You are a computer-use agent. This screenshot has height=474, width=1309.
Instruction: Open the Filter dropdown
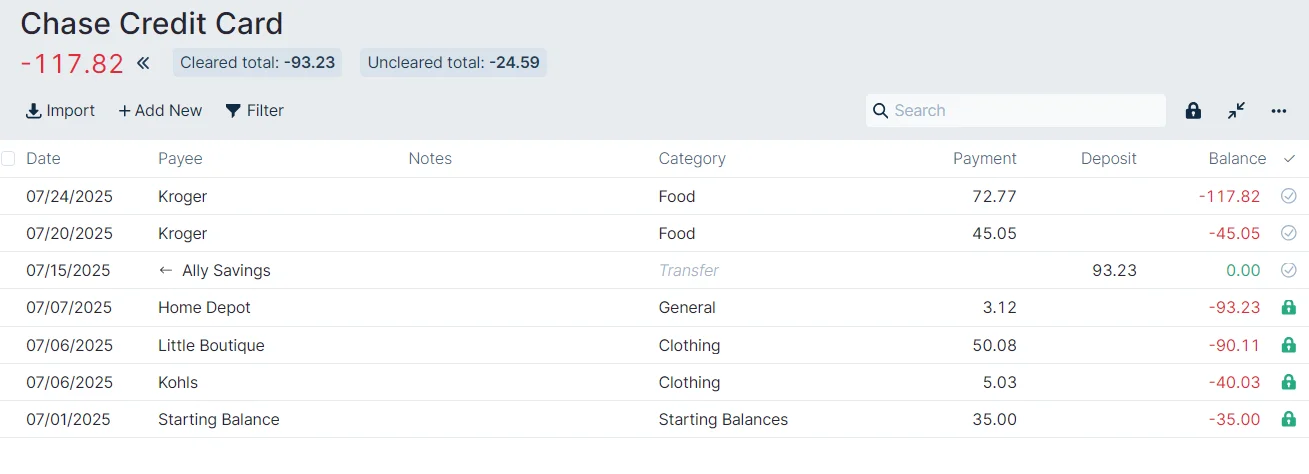255,111
